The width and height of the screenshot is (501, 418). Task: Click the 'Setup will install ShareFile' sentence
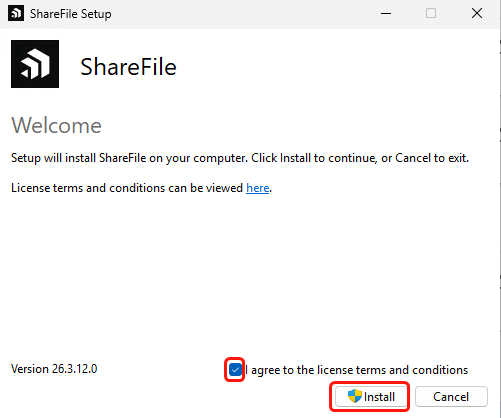[240, 158]
